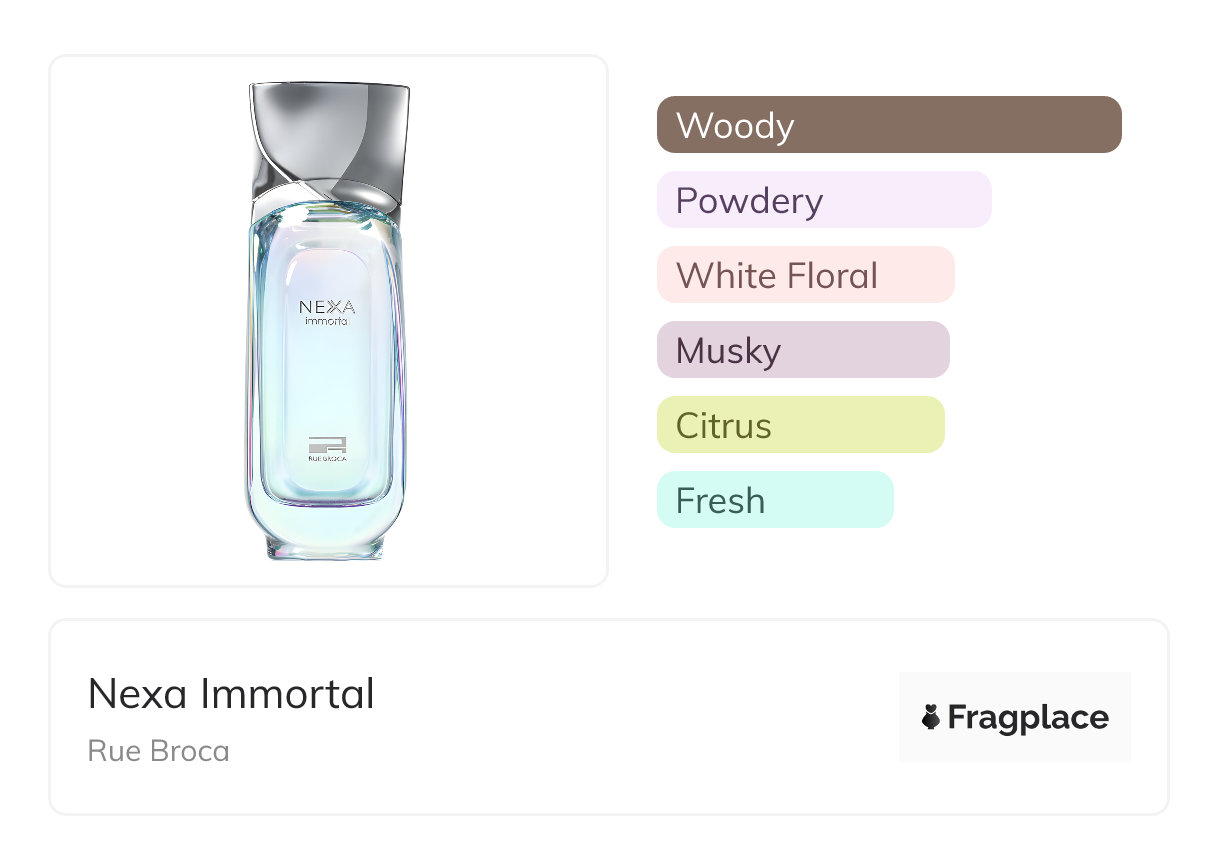Click the NEXA immortal label on bottle
Image resolution: width=1218 pixels, height=864 pixels.
click(327, 312)
